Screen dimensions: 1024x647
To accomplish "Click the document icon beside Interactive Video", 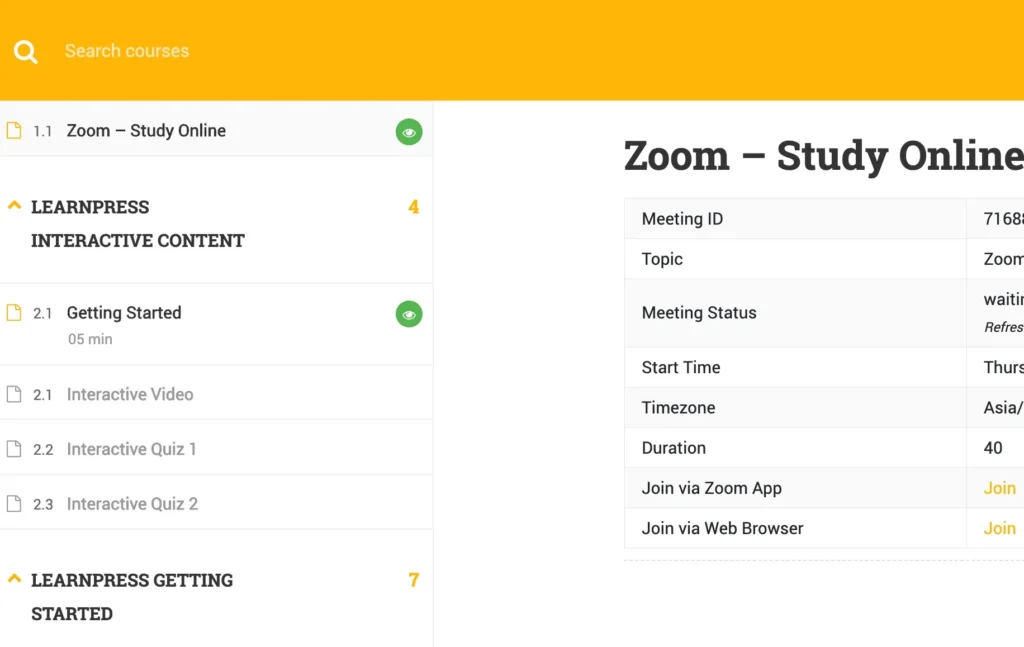I will coord(14,394).
